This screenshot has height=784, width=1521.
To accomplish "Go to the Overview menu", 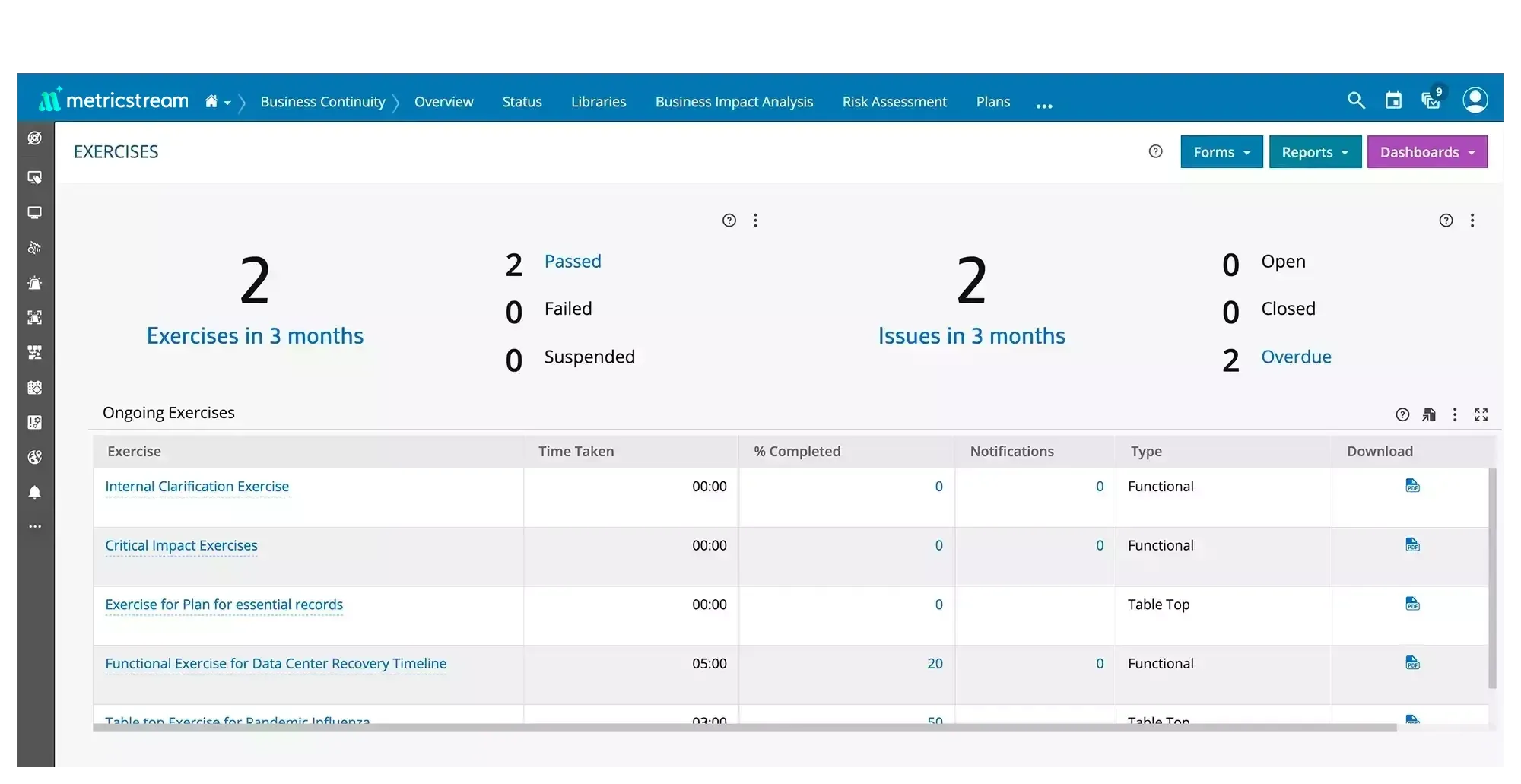I will pyautogui.click(x=444, y=102).
